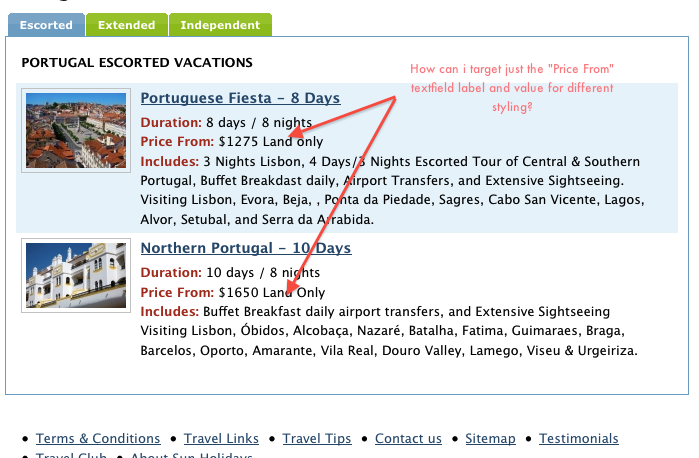Viewport: 699px width, 458px height.
Task: Click Includes label of Portuguese Fiesta
Action: tap(169, 161)
